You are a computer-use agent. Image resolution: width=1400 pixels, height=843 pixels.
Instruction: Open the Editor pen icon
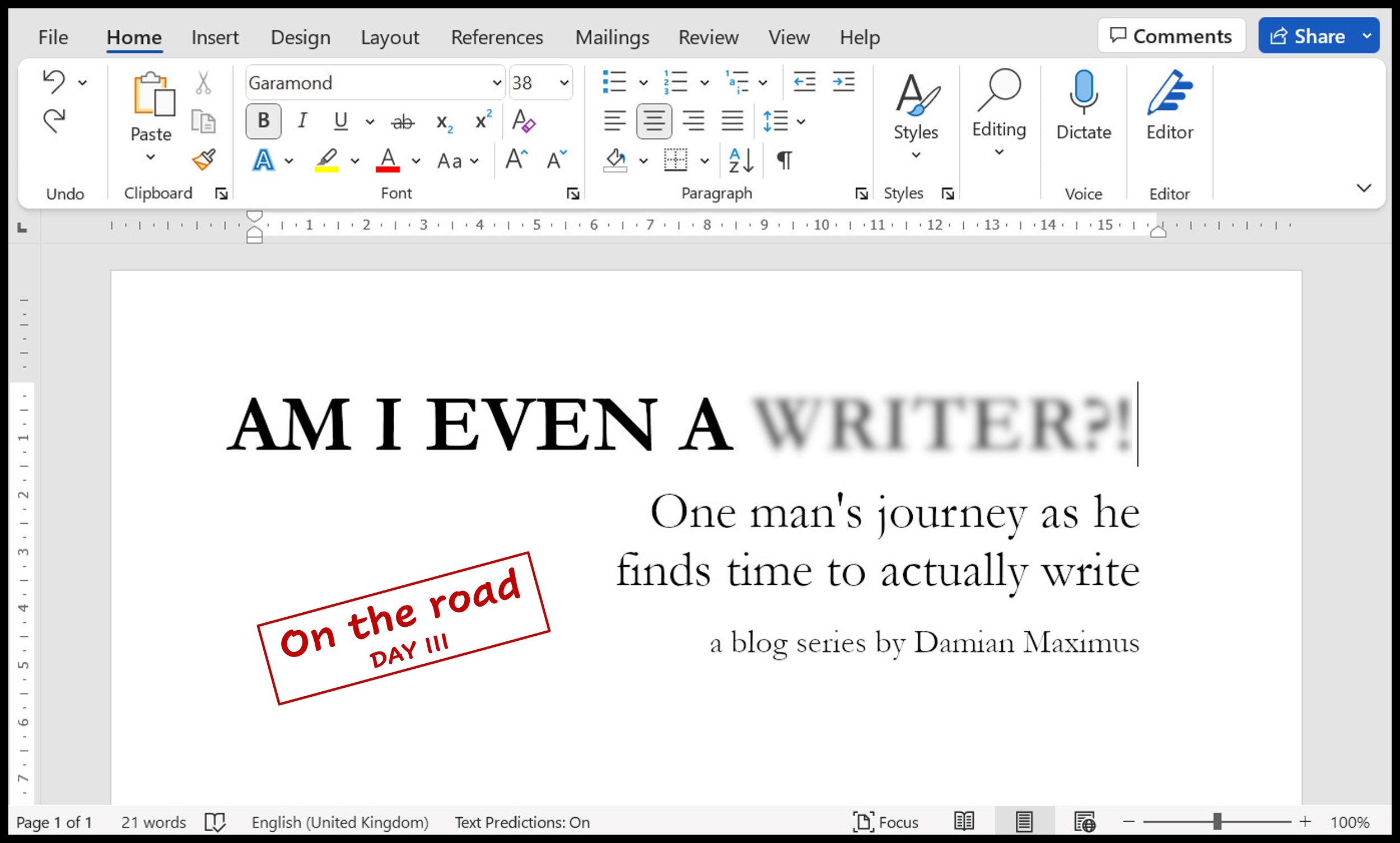pyautogui.click(x=1169, y=92)
